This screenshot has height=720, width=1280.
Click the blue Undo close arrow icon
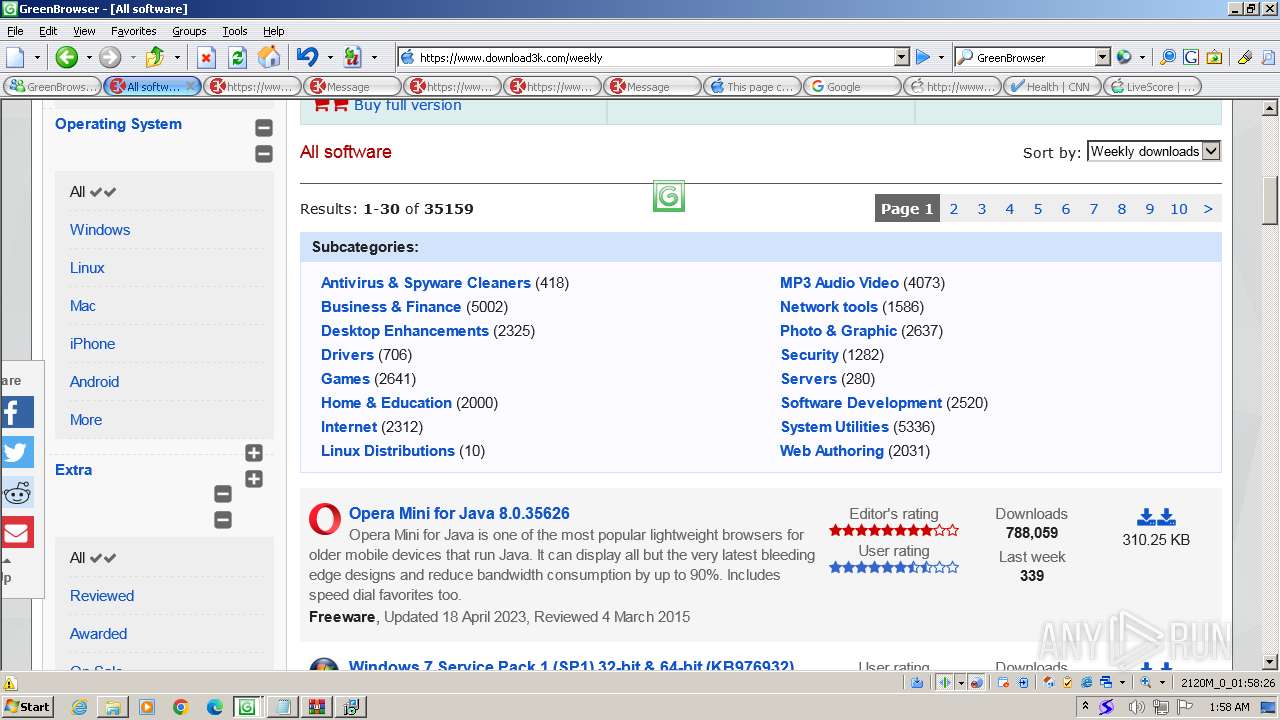pos(308,57)
